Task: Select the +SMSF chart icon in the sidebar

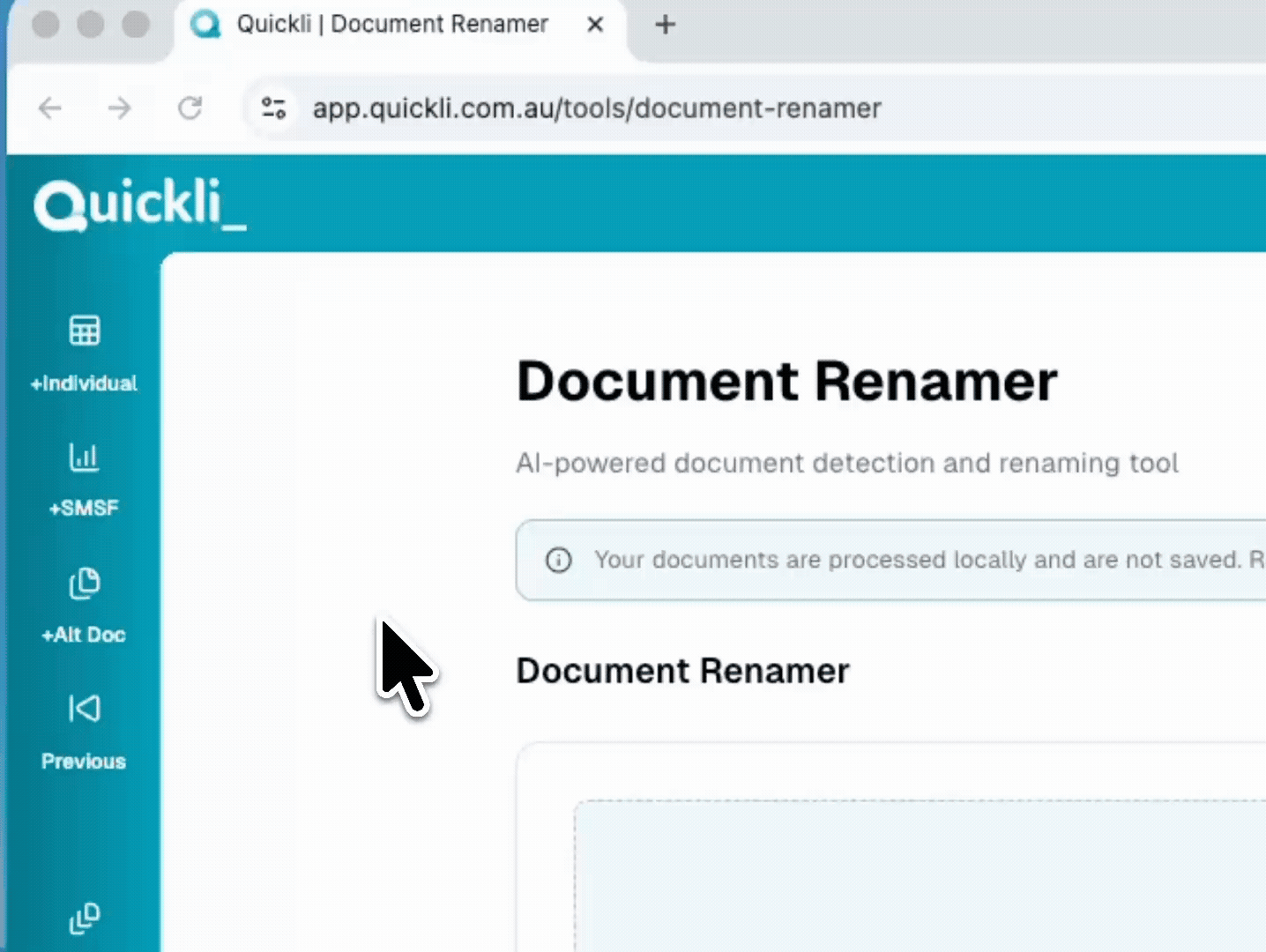Action: point(84,457)
